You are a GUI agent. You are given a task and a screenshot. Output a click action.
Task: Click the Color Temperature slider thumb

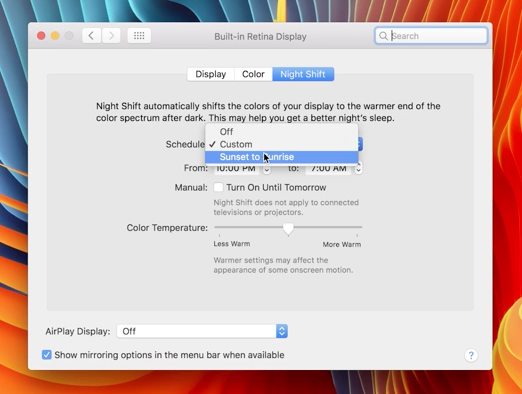coord(288,229)
